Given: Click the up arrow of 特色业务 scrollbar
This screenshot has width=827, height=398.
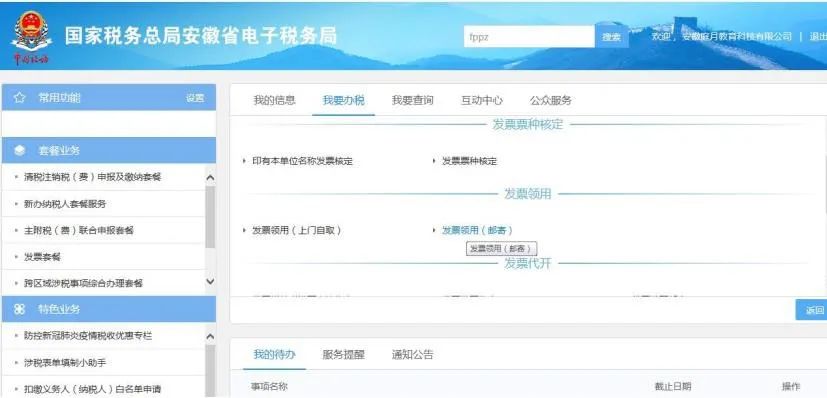Looking at the screenshot, I should coord(210,337).
